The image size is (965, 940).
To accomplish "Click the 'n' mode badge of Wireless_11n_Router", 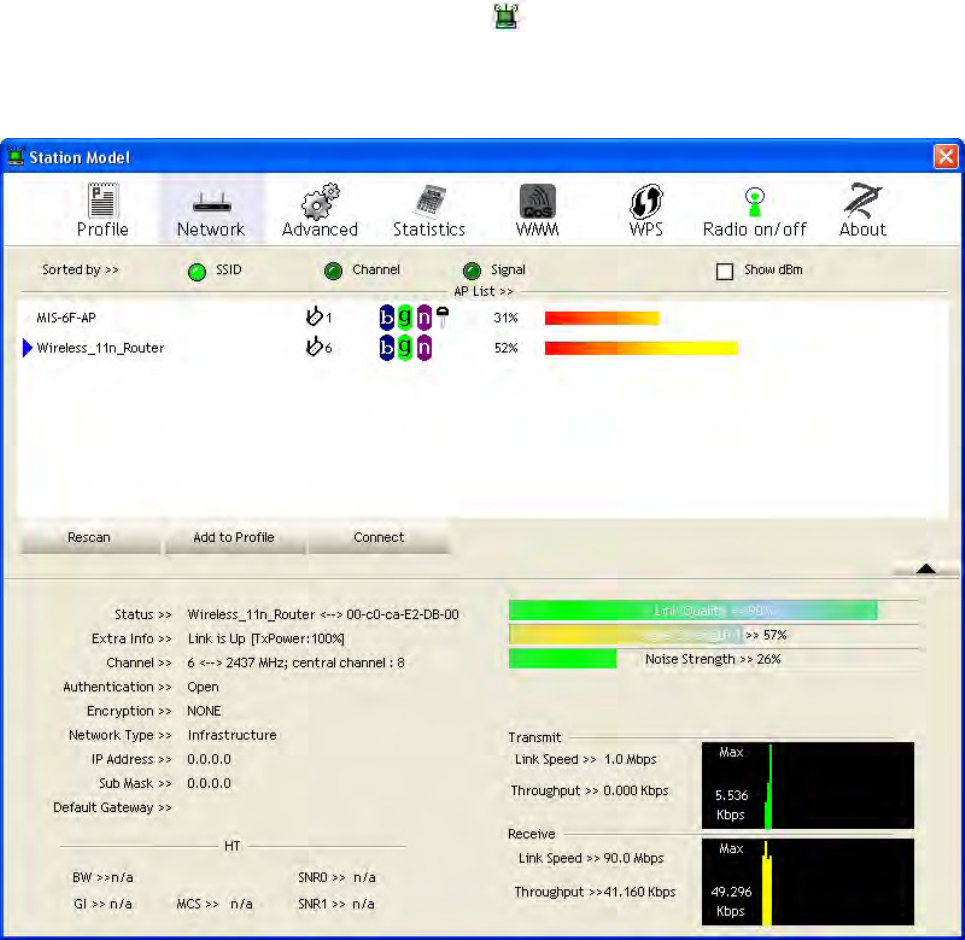I will (x=424, y=348).
